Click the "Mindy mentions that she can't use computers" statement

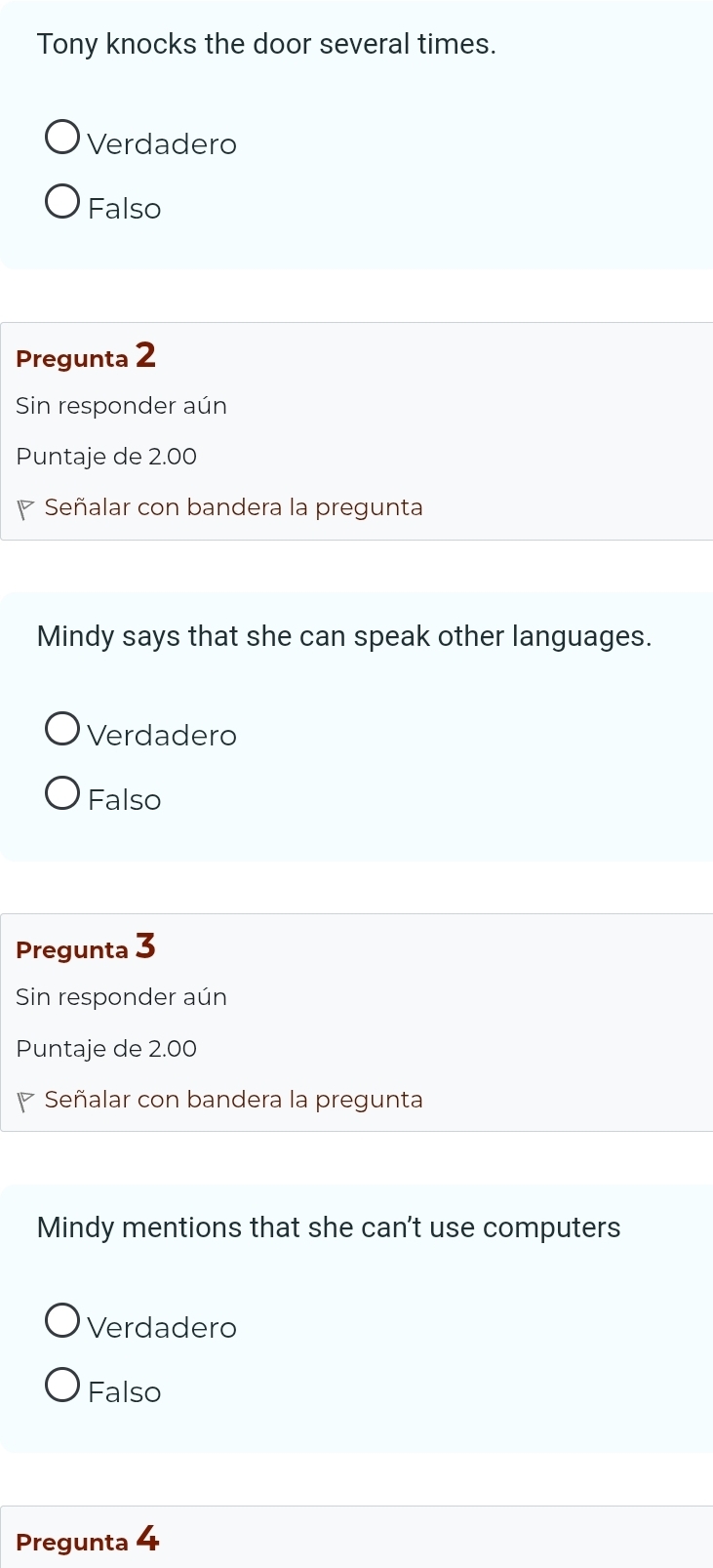[329, 1227]
